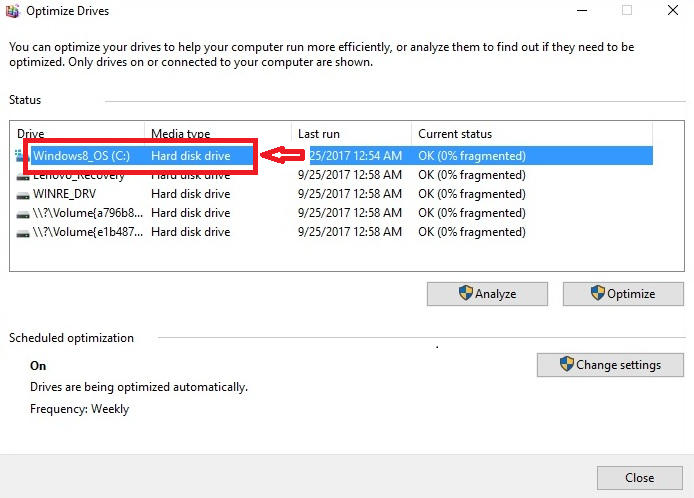Viewport: 694px width, 498px height.
Task: Close the window using the X button
Action: (x=673, y=10)
